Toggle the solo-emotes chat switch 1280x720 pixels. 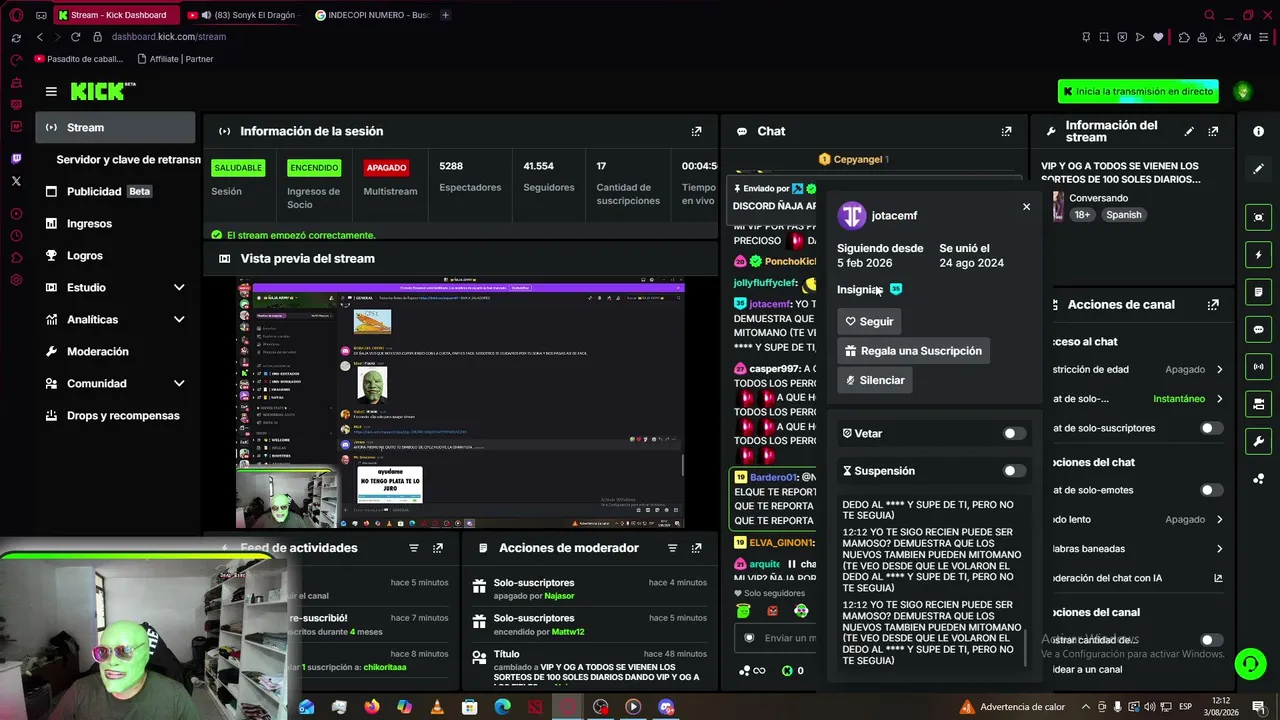tap(1211, 490)
